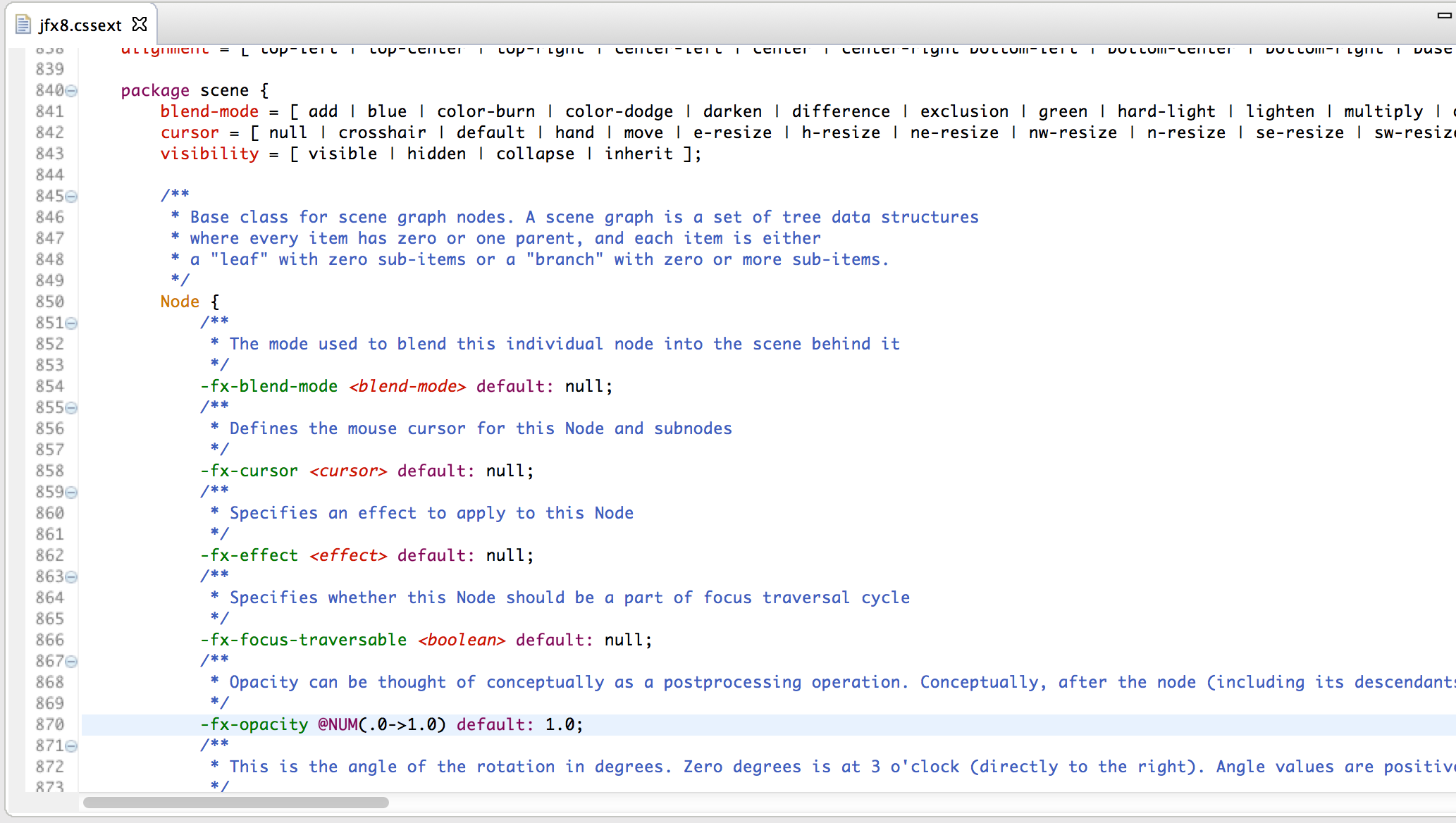Screen dimensions: 1456x823
Task: Toggle the fold marker at line 863
Action: click(72, 577)
